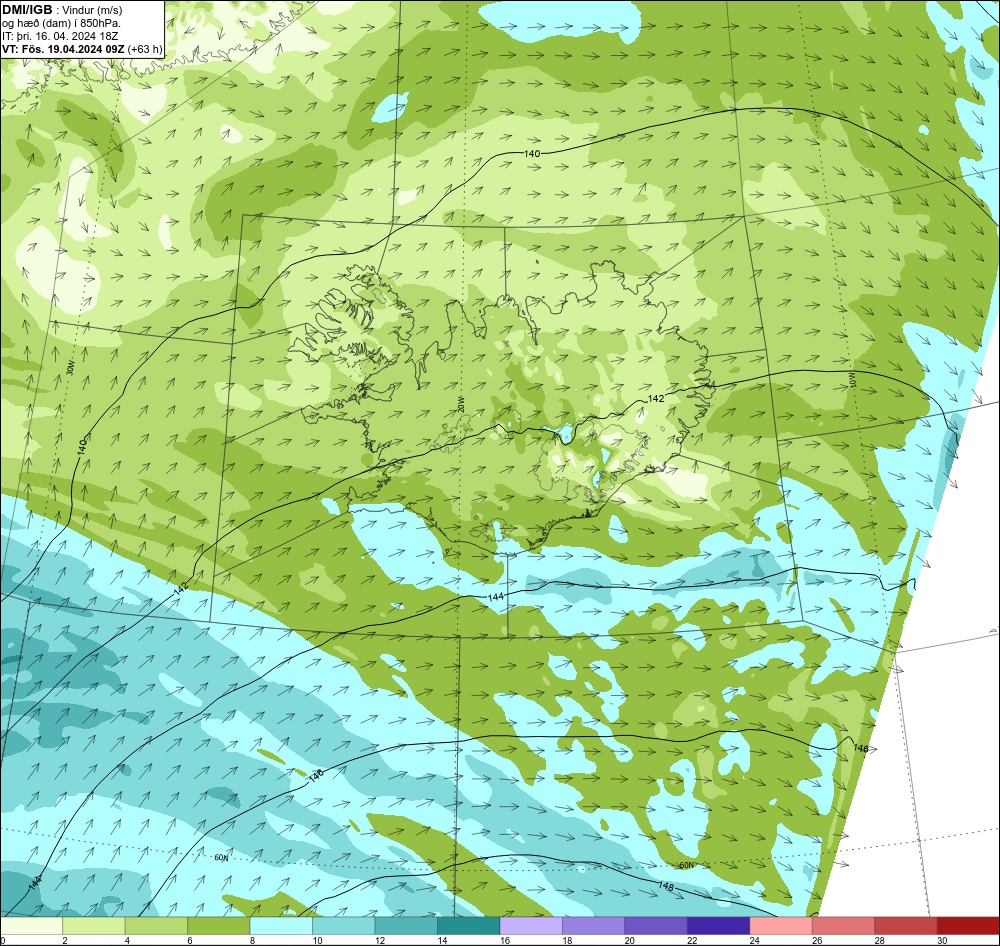Click the violet 20–22 m/s legend swatch
Screen dimensions: 1000x946
656,926
